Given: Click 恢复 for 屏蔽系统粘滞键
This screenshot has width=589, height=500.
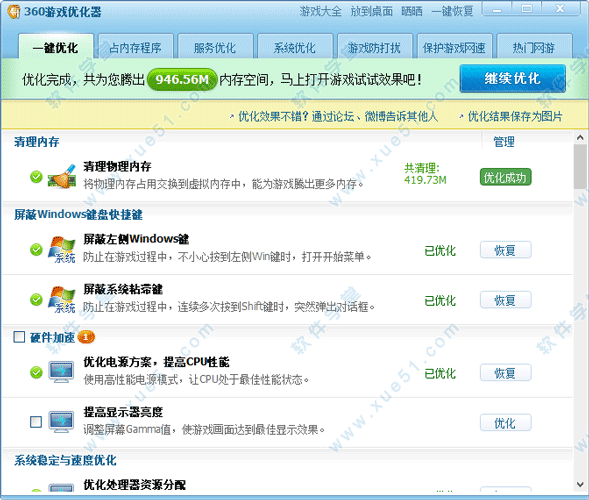Looking at the screenshot, I should point(505,300).
